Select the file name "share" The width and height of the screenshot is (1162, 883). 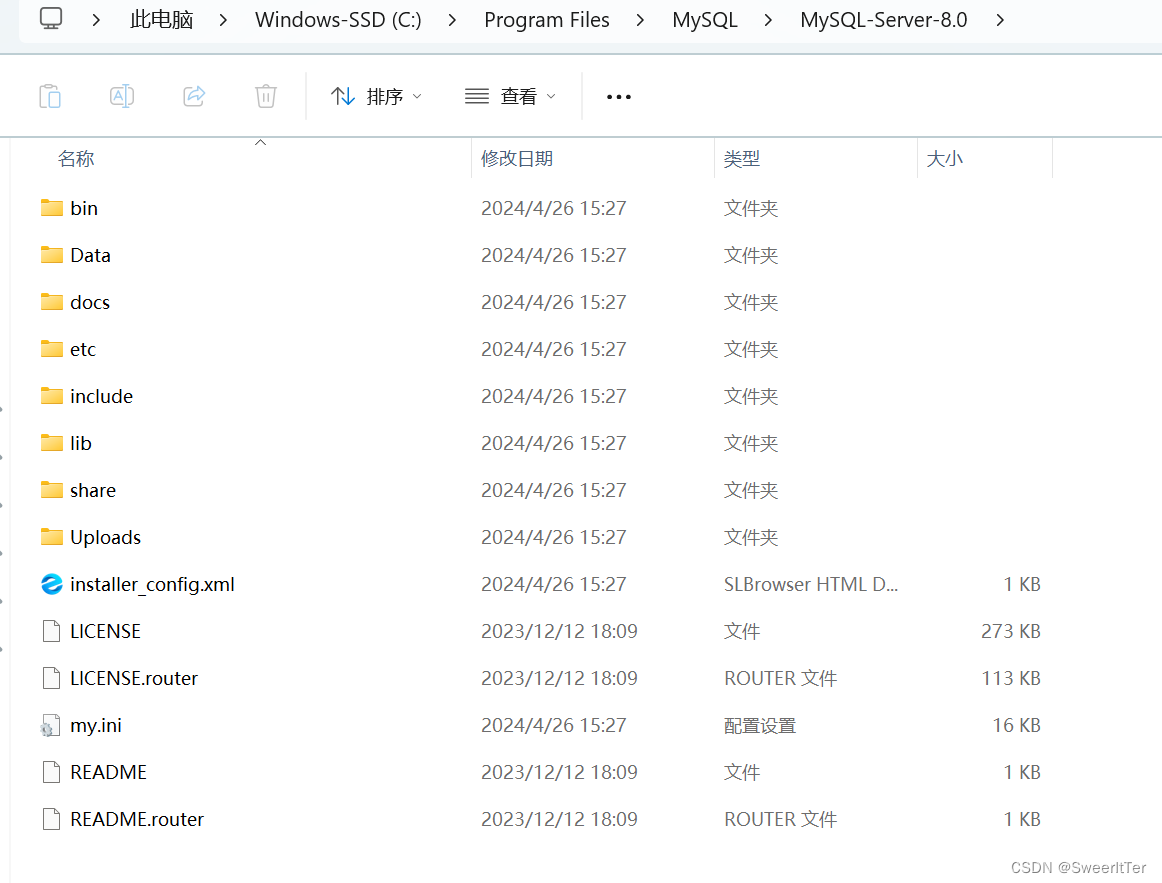point(93,490)
